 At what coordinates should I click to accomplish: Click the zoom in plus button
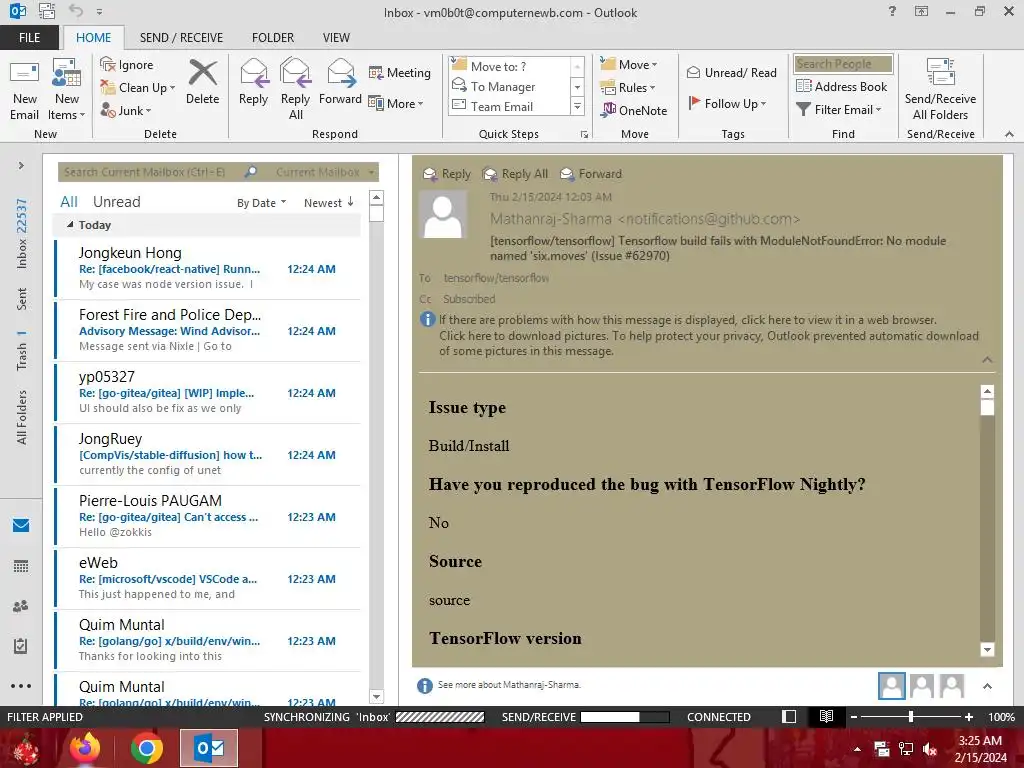pyautogui.click(x=969, y=716)
